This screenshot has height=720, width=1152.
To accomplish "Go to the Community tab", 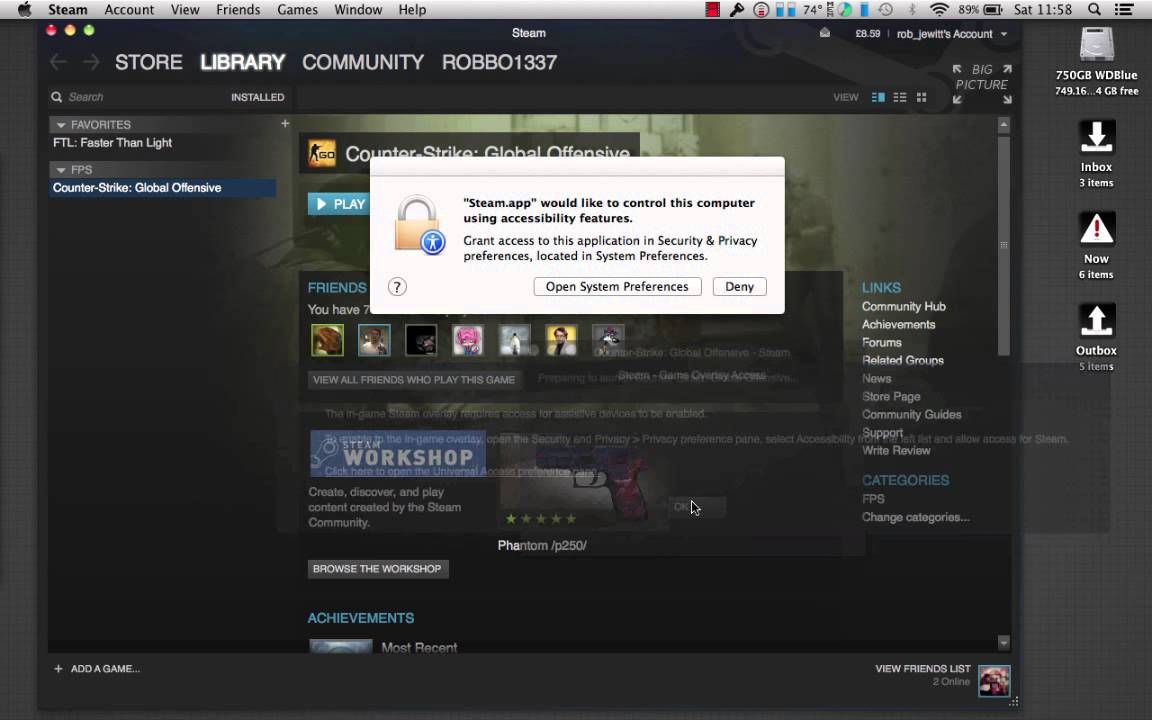I will coord(363,62).
